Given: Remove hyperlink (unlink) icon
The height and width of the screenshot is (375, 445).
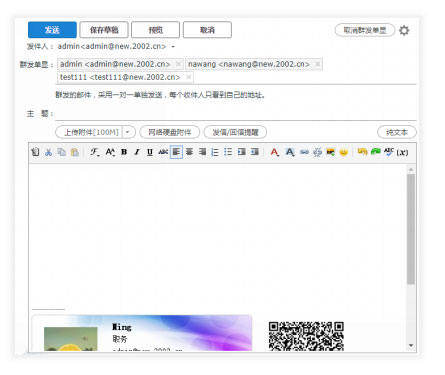Looking at the screenshot, I should coord(318,152).
